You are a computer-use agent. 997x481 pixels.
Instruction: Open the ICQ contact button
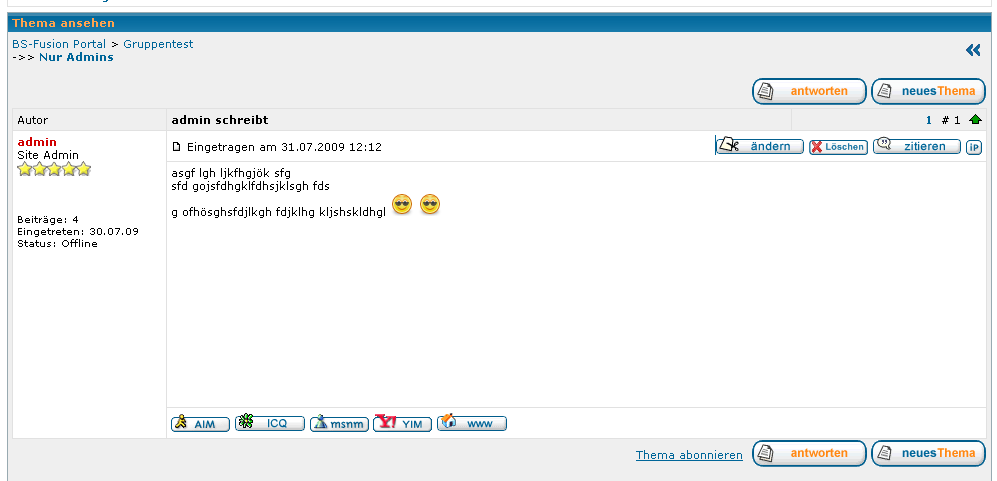[x=270, y=423]
